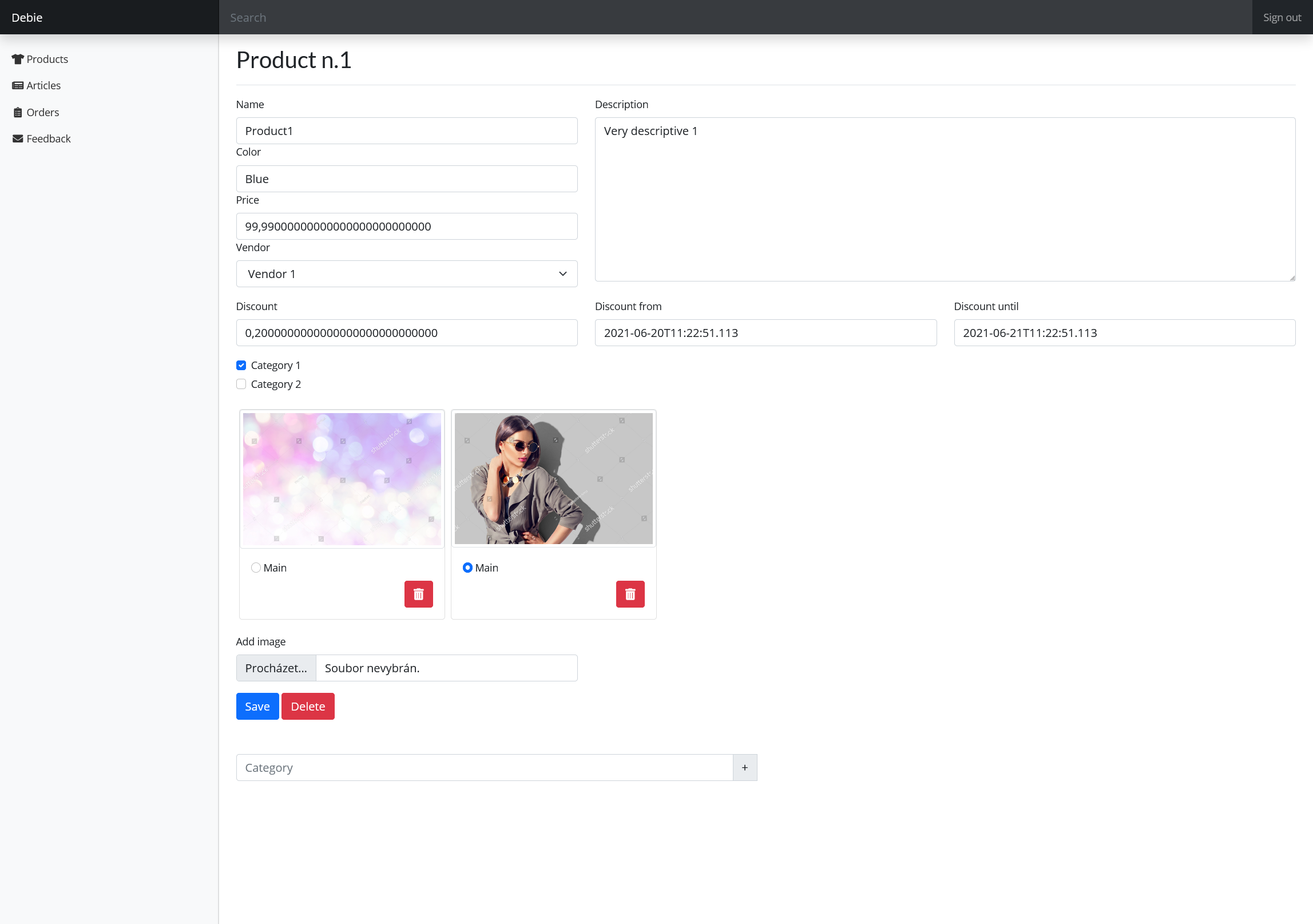The width and height of the screenshot is (1313, 924).
Task: Delete the pink bokeh image via trash icon
Action: [x=418, y=594]
